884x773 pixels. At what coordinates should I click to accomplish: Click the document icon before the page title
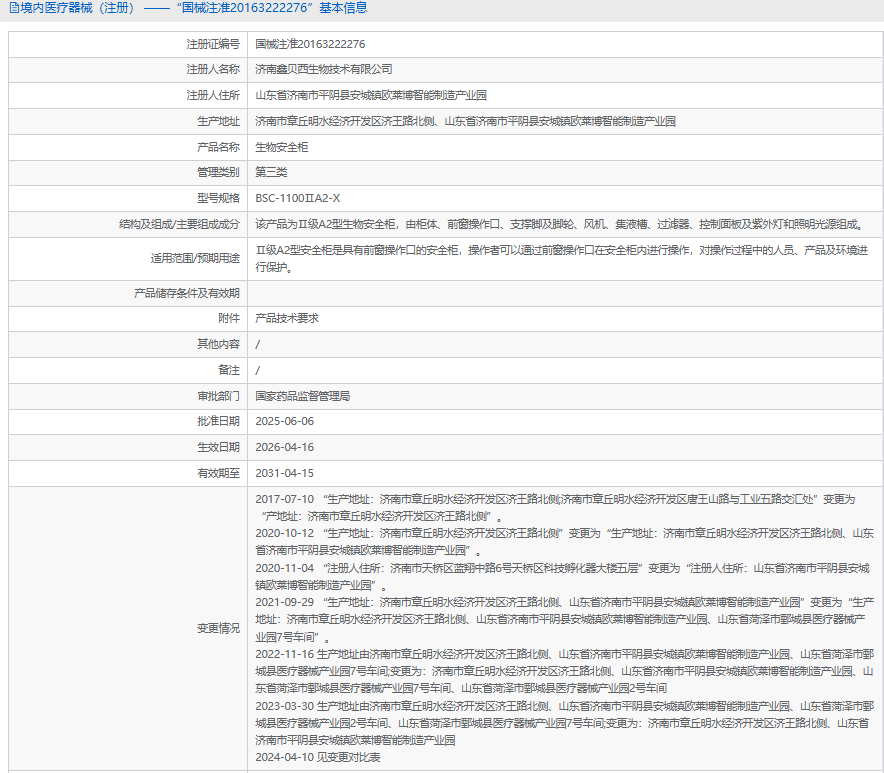point(14,8)
